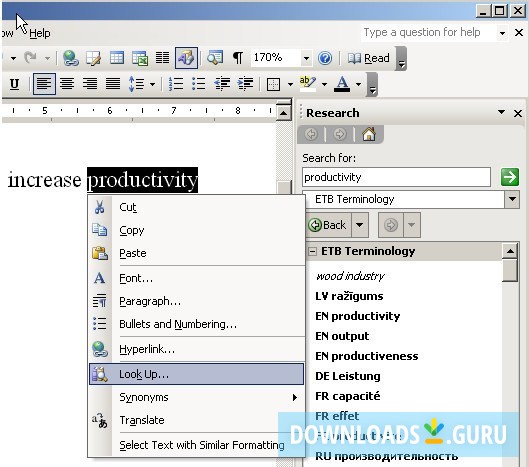This screenshot has height=467, width=529.
Task: Click the document scrollbar up arrow
Action: 283,113
